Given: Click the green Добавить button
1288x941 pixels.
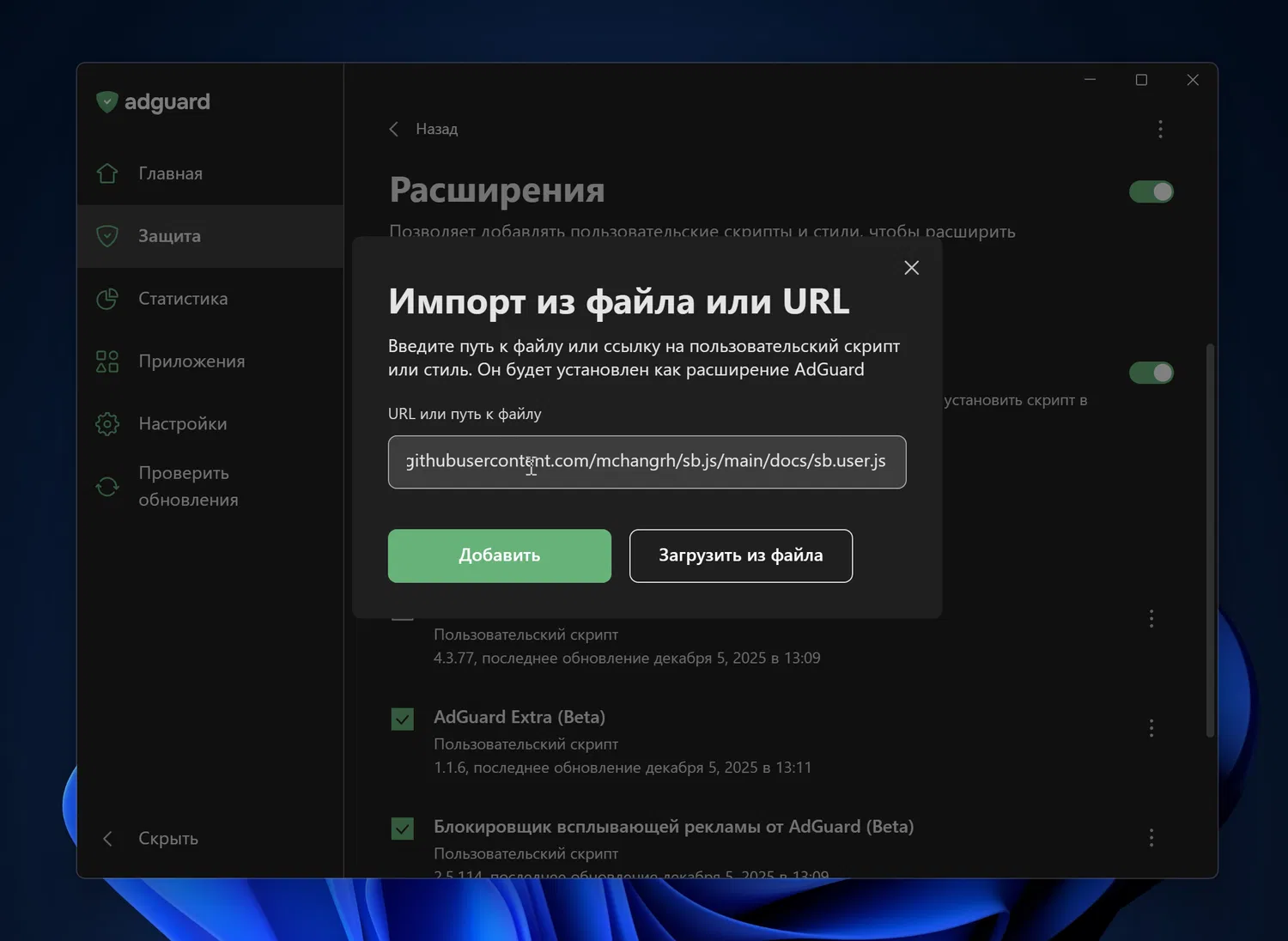Looking at the screenshot, I should [500, 555].
